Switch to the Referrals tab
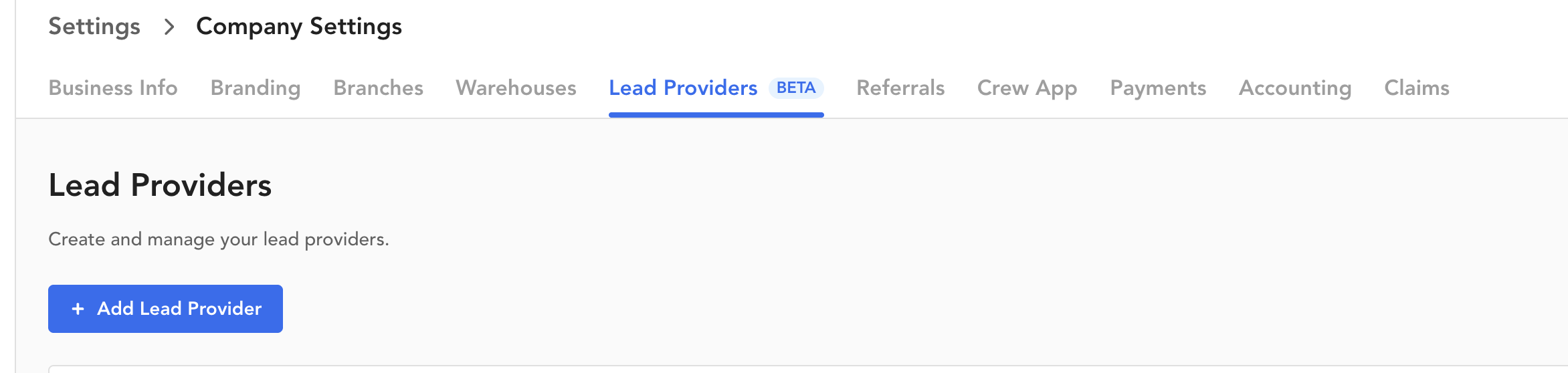This screenshot has width=1568, height=373. coord(900,88)
